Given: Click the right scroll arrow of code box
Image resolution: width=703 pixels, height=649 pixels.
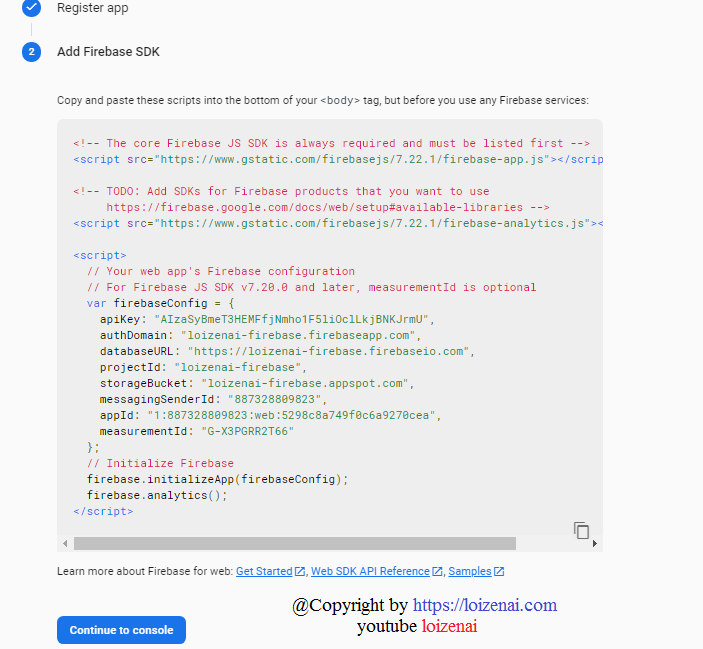Looking at the screenshot, I should pyautogui.click(x=595, y=544).
